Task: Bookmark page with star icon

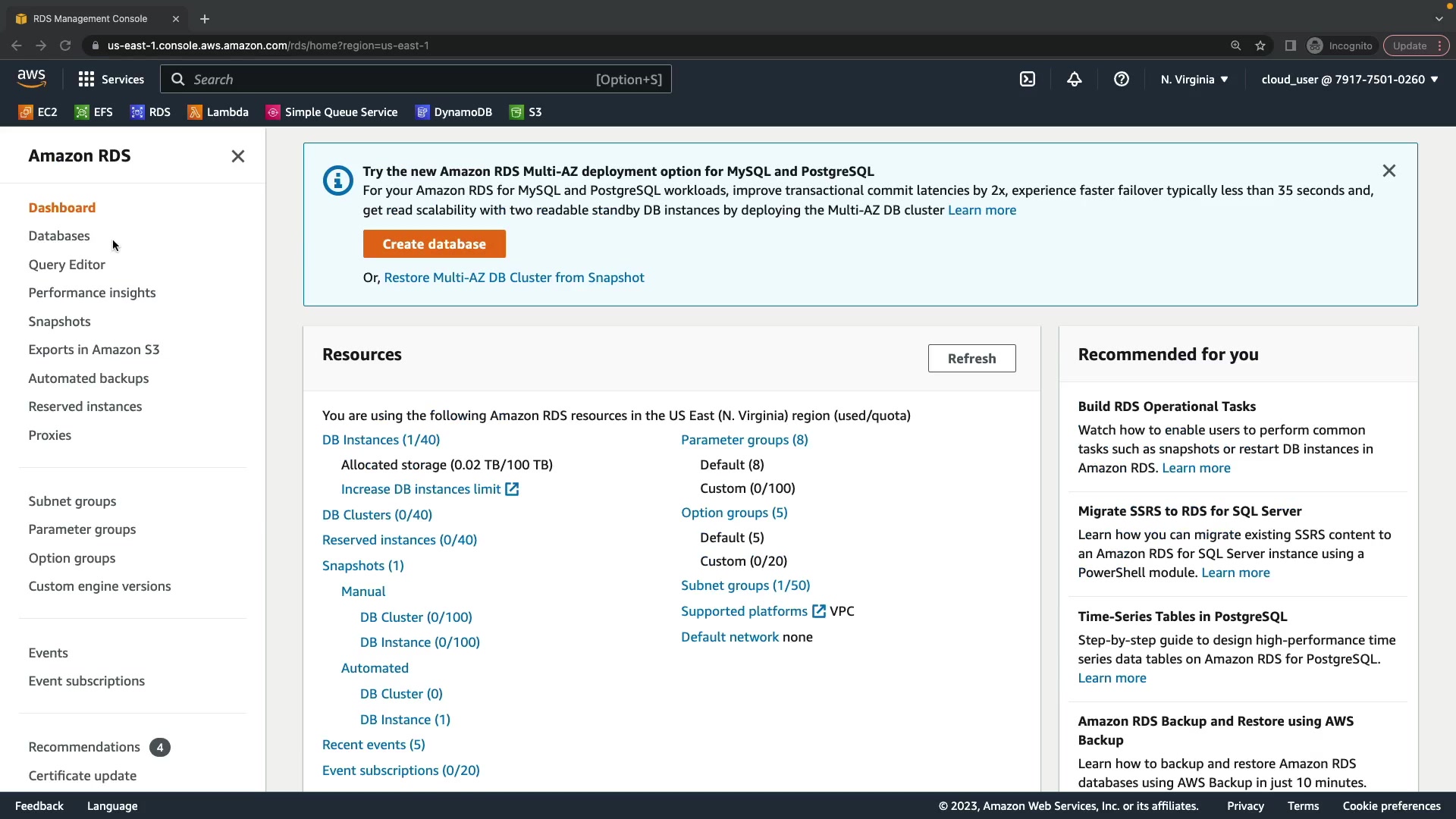Action: pyautogui.click(x=1260, y=45)
